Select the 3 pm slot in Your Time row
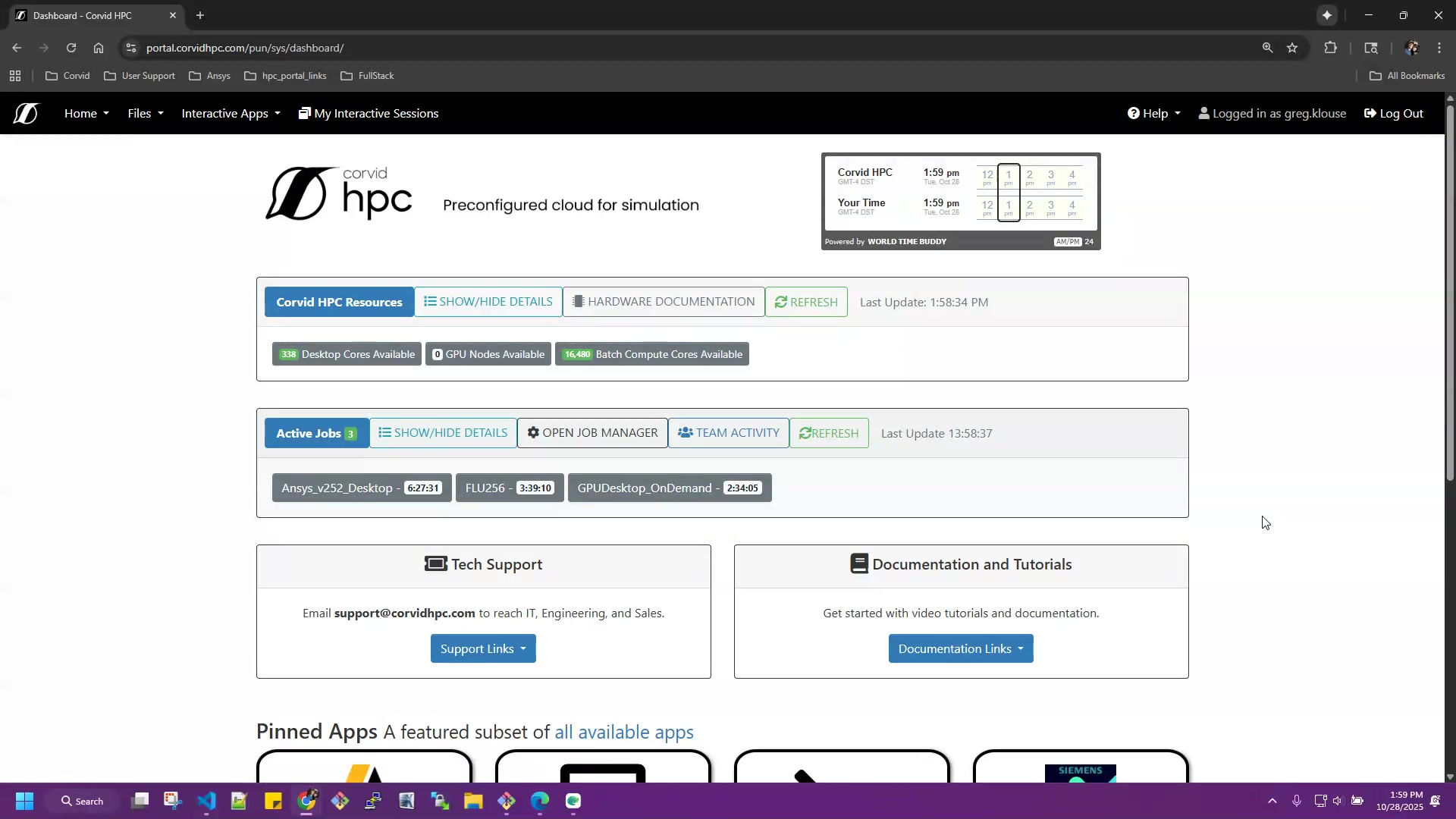Viewport: 1456px width, 819px height. pos(1050,208)
